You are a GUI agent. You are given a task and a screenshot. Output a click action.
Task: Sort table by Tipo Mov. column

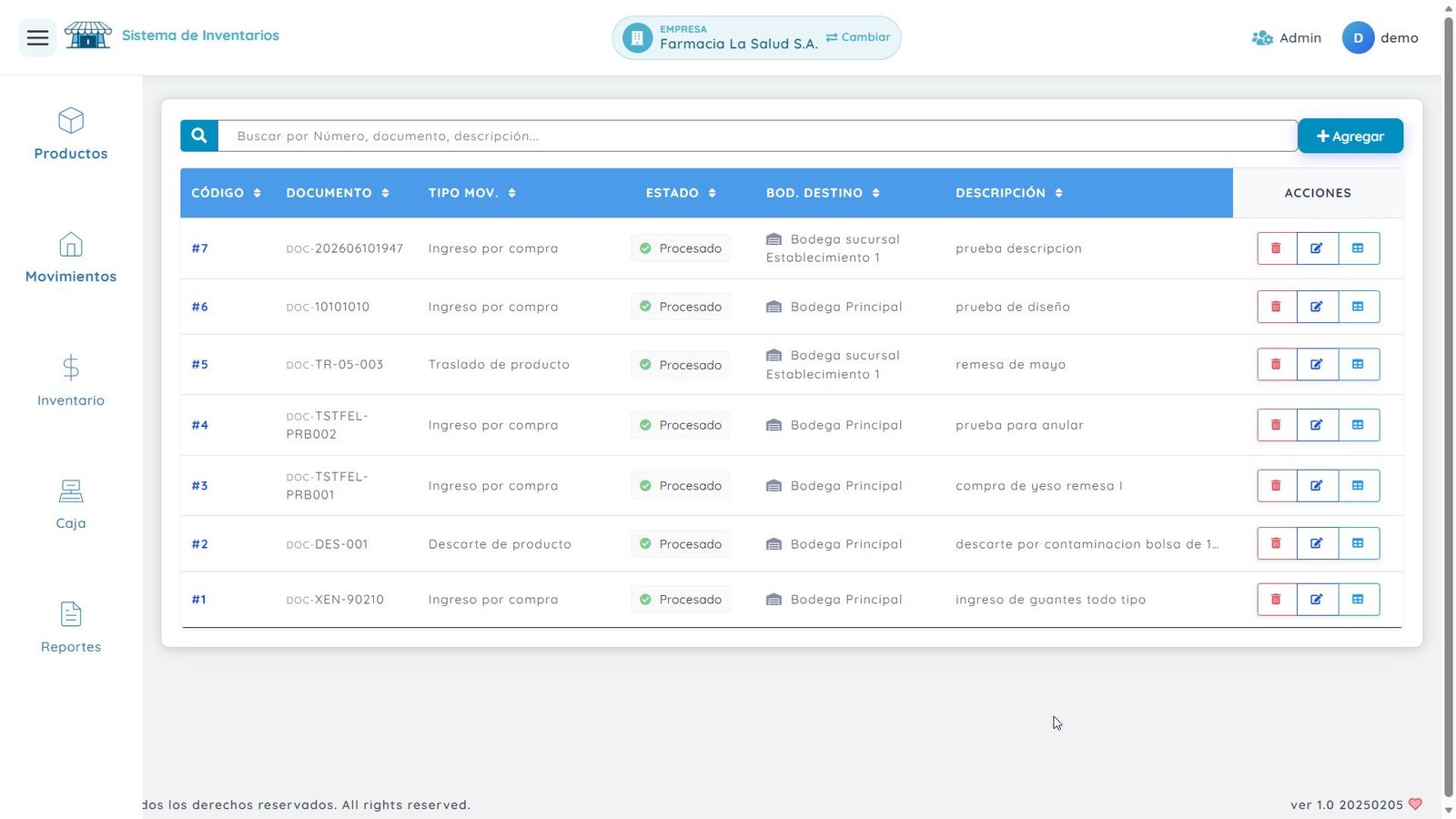coord(472,193)
